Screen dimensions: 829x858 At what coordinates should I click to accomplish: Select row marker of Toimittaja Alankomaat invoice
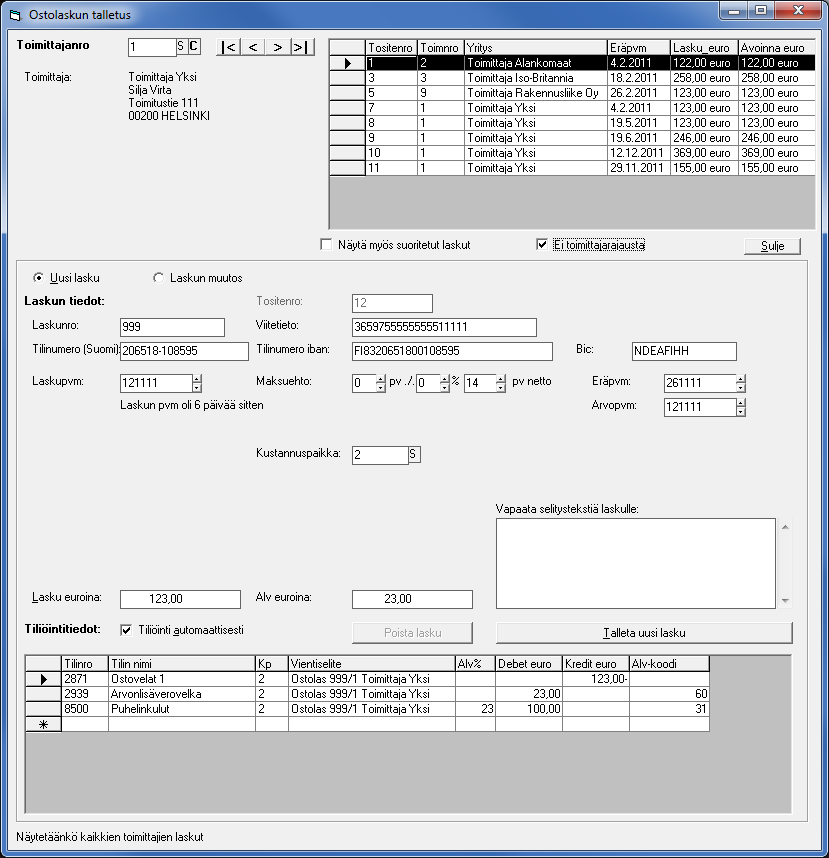pyautogui.click(x=347, y=63)
